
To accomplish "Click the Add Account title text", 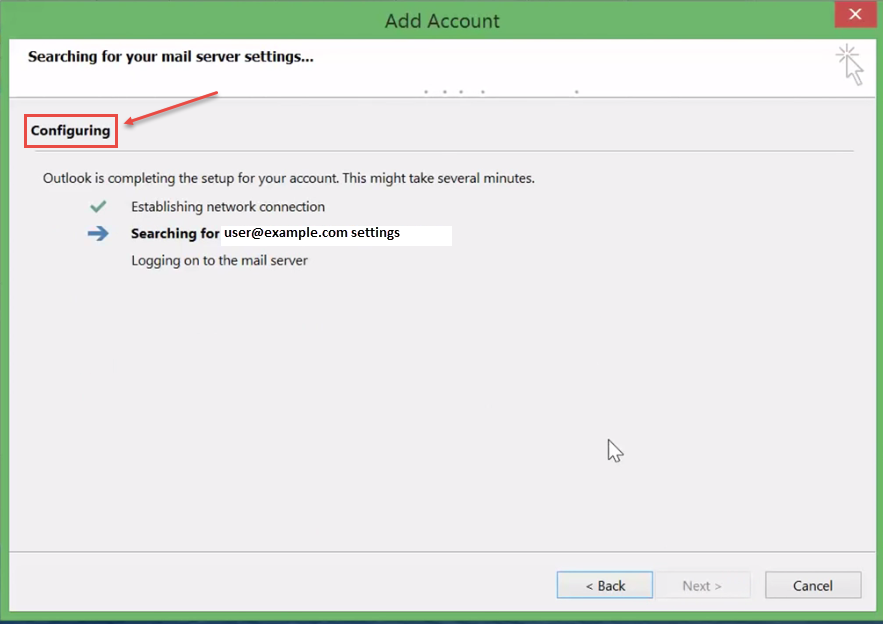I will [x=441, y=20].
